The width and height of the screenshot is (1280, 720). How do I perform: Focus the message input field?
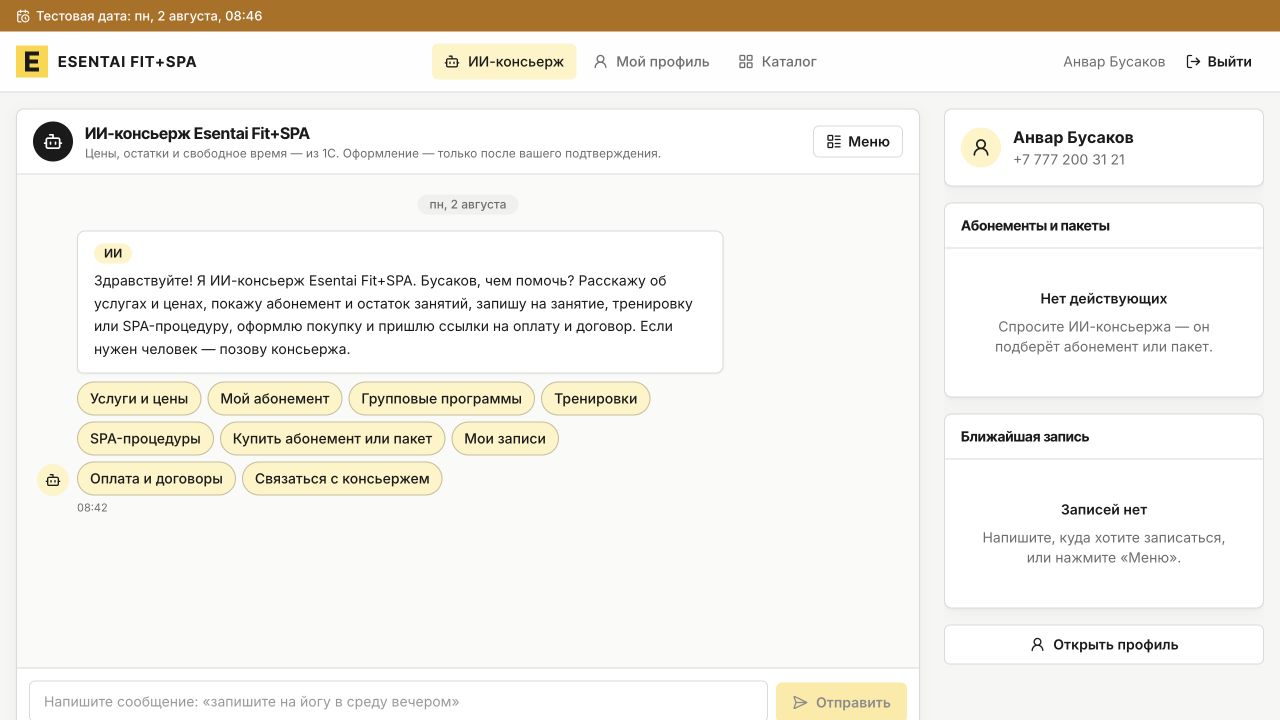coord(398,702)
